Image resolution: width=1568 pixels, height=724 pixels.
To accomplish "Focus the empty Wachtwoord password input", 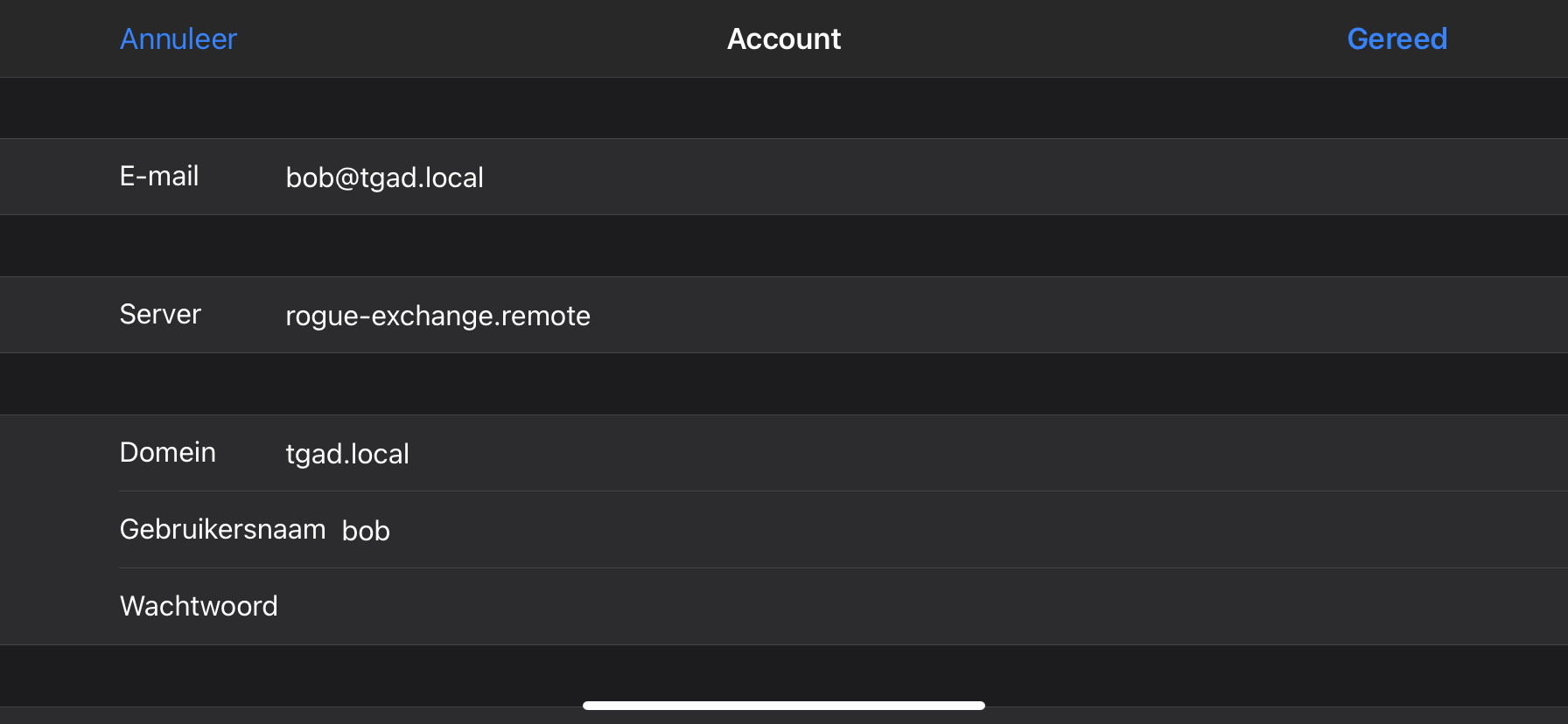I will coord(787,606).
